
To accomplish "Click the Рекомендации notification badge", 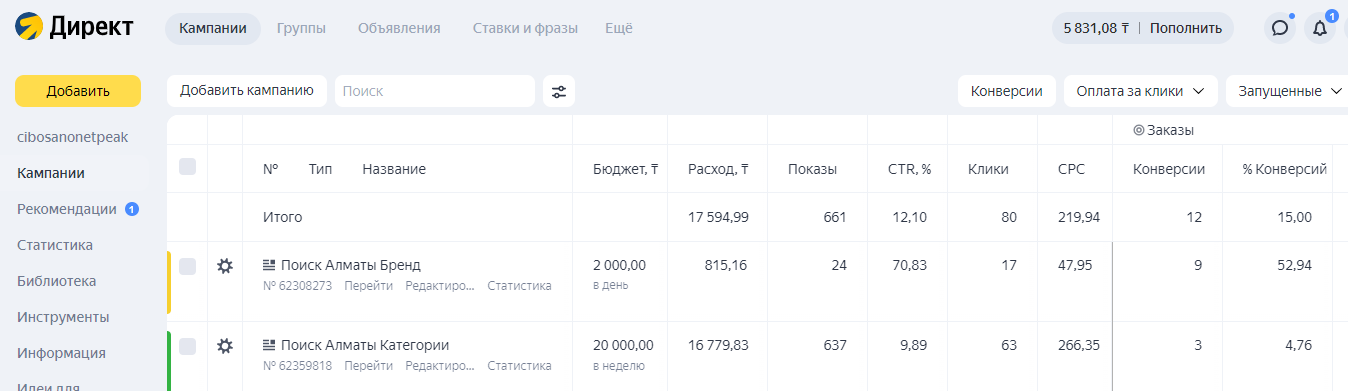I will 131,209.
